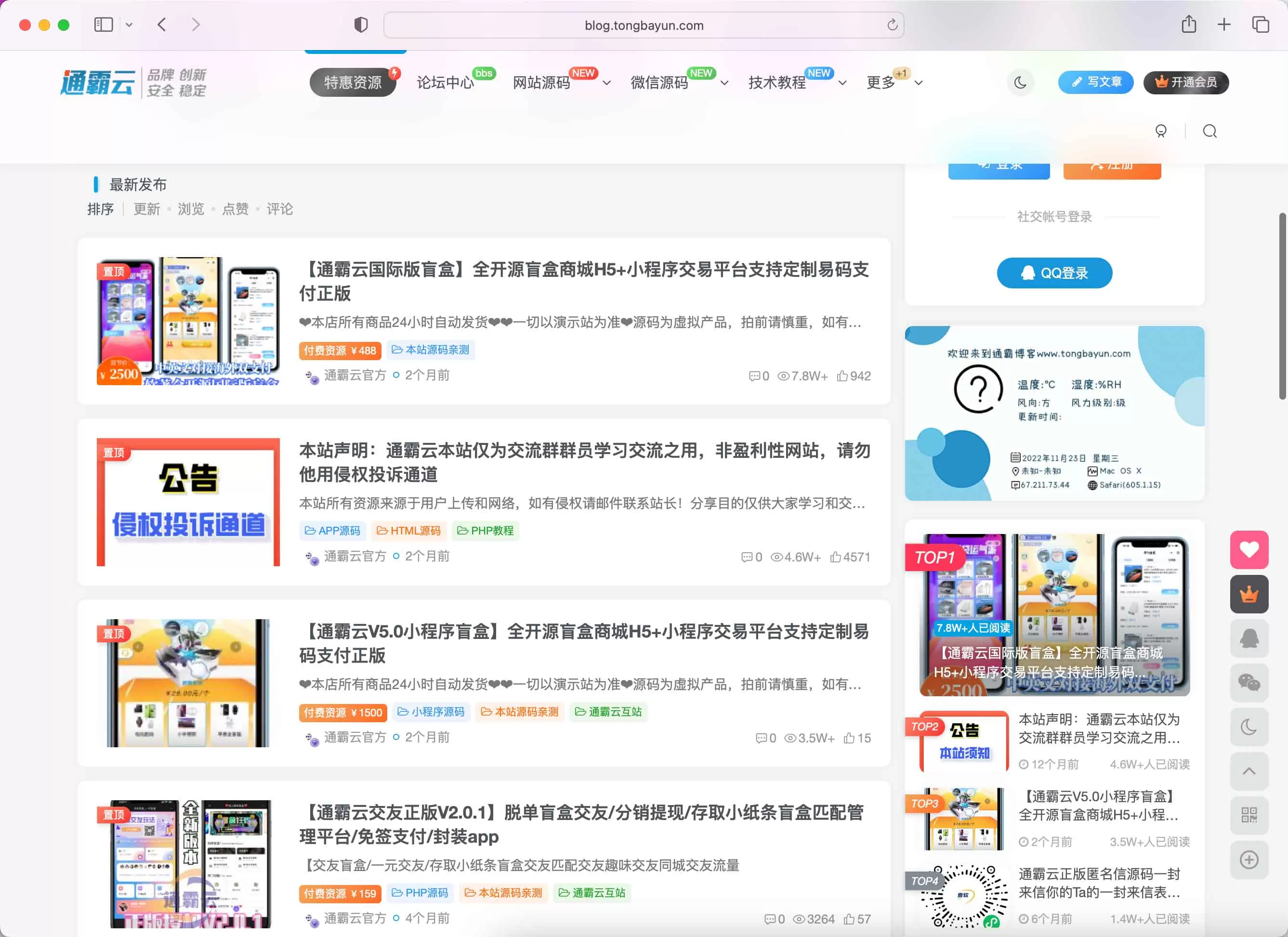Screen dimensions: 1288x937
Task: Sort posts by 浏览
Action: coord(191,209)
